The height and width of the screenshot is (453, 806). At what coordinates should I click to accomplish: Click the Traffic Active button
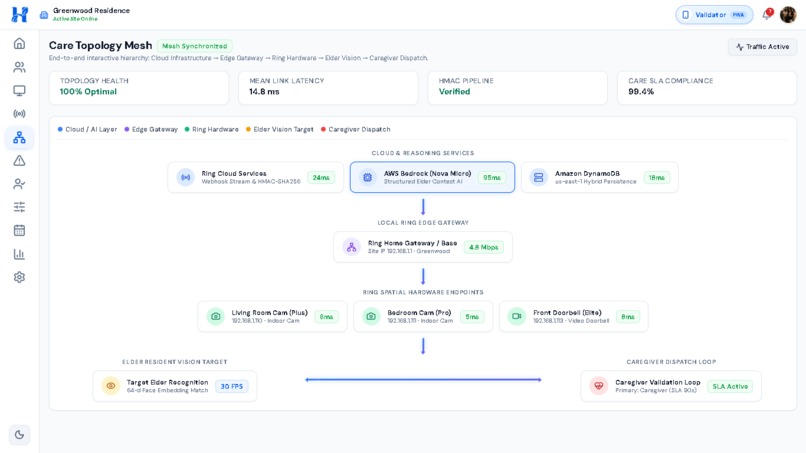pyautogui.click(x=762, y=47)
